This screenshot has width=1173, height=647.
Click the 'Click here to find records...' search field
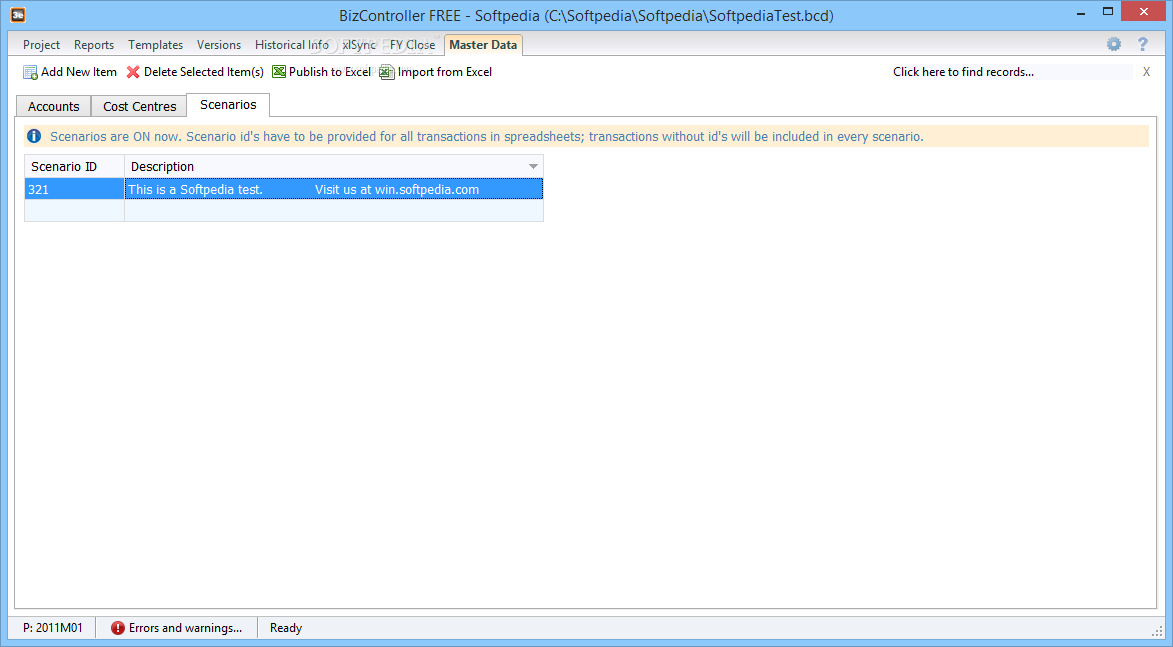coord(1011,72)
